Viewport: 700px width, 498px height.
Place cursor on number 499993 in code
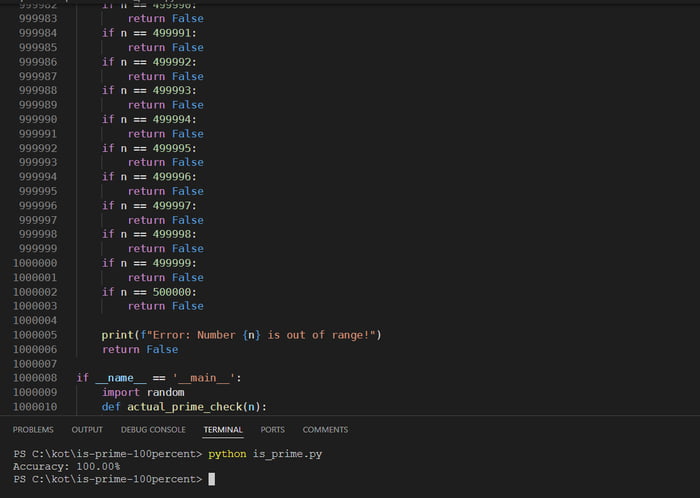(x=172, y=91)
